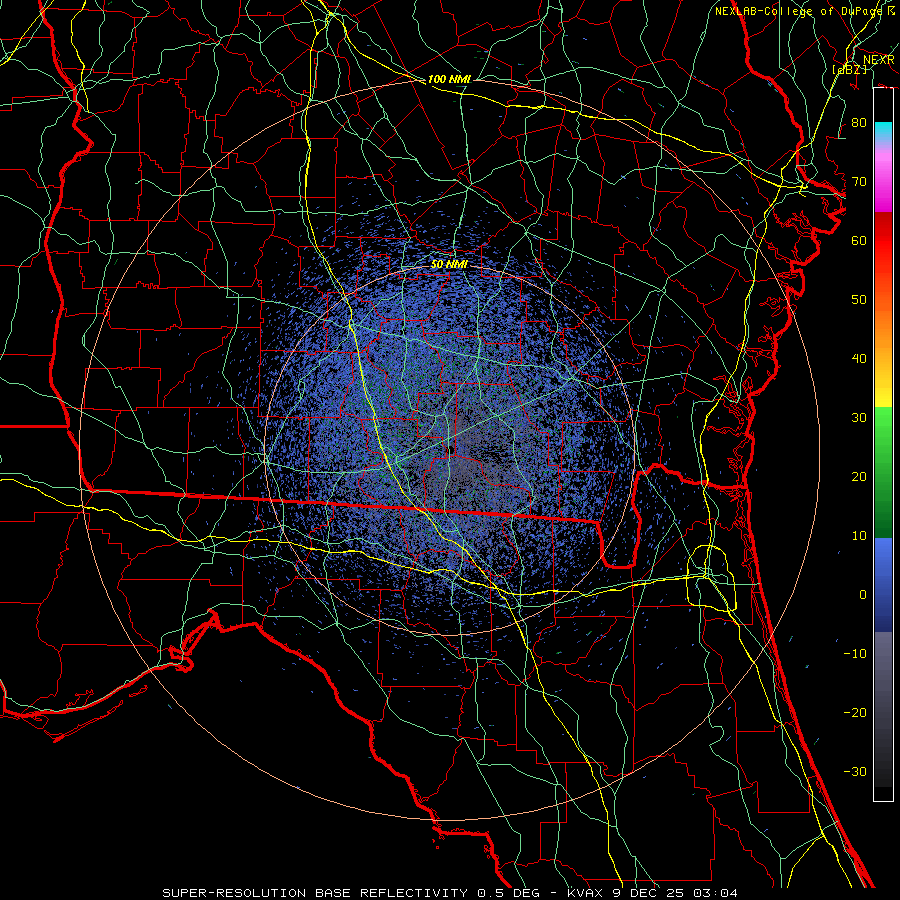Viewport: 900px width, 900px height.
Task: Select the 10 value on dBZ scale
Action: [x=859, y=536]
